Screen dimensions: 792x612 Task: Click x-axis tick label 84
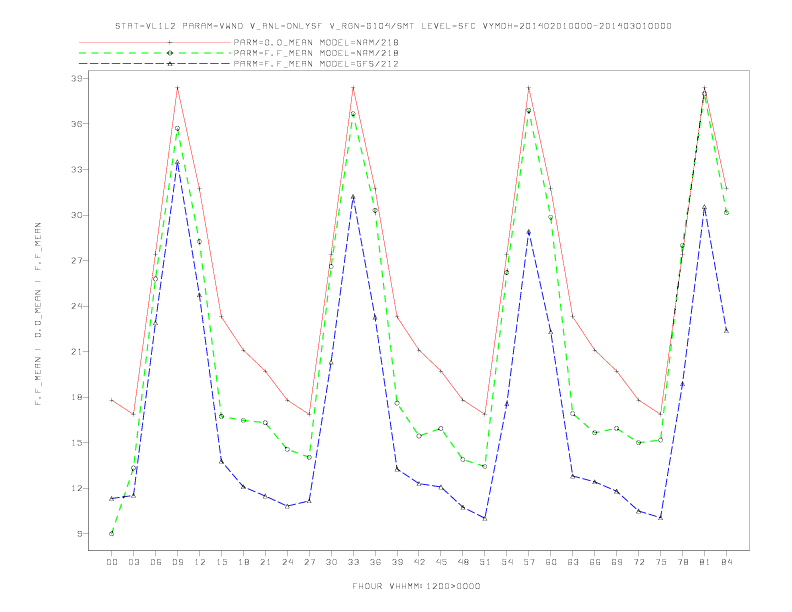(726, 562)
